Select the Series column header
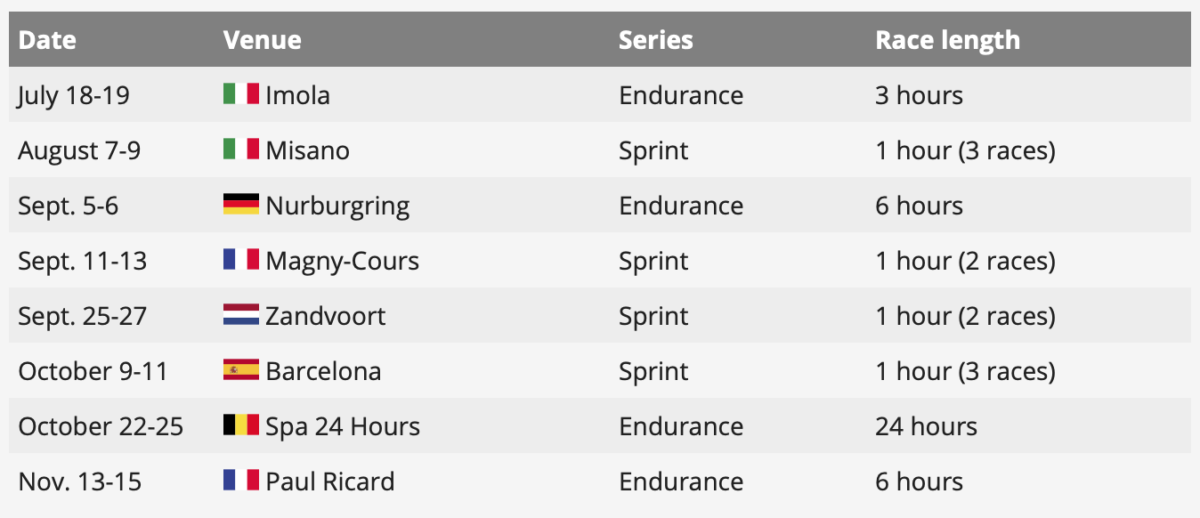The width and height of the screenshot is (1200, 518). click(x=656, y=40)
